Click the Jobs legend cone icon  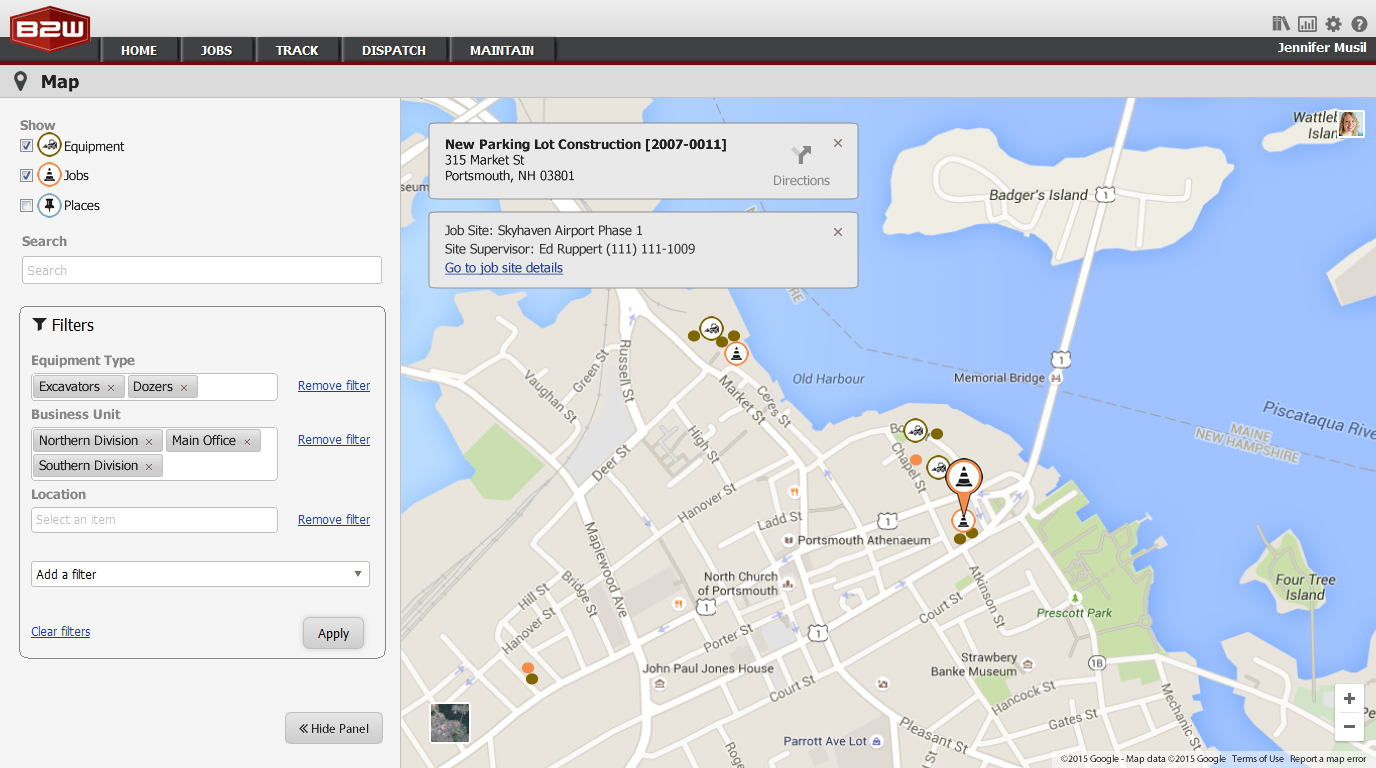tap(50, 175)
